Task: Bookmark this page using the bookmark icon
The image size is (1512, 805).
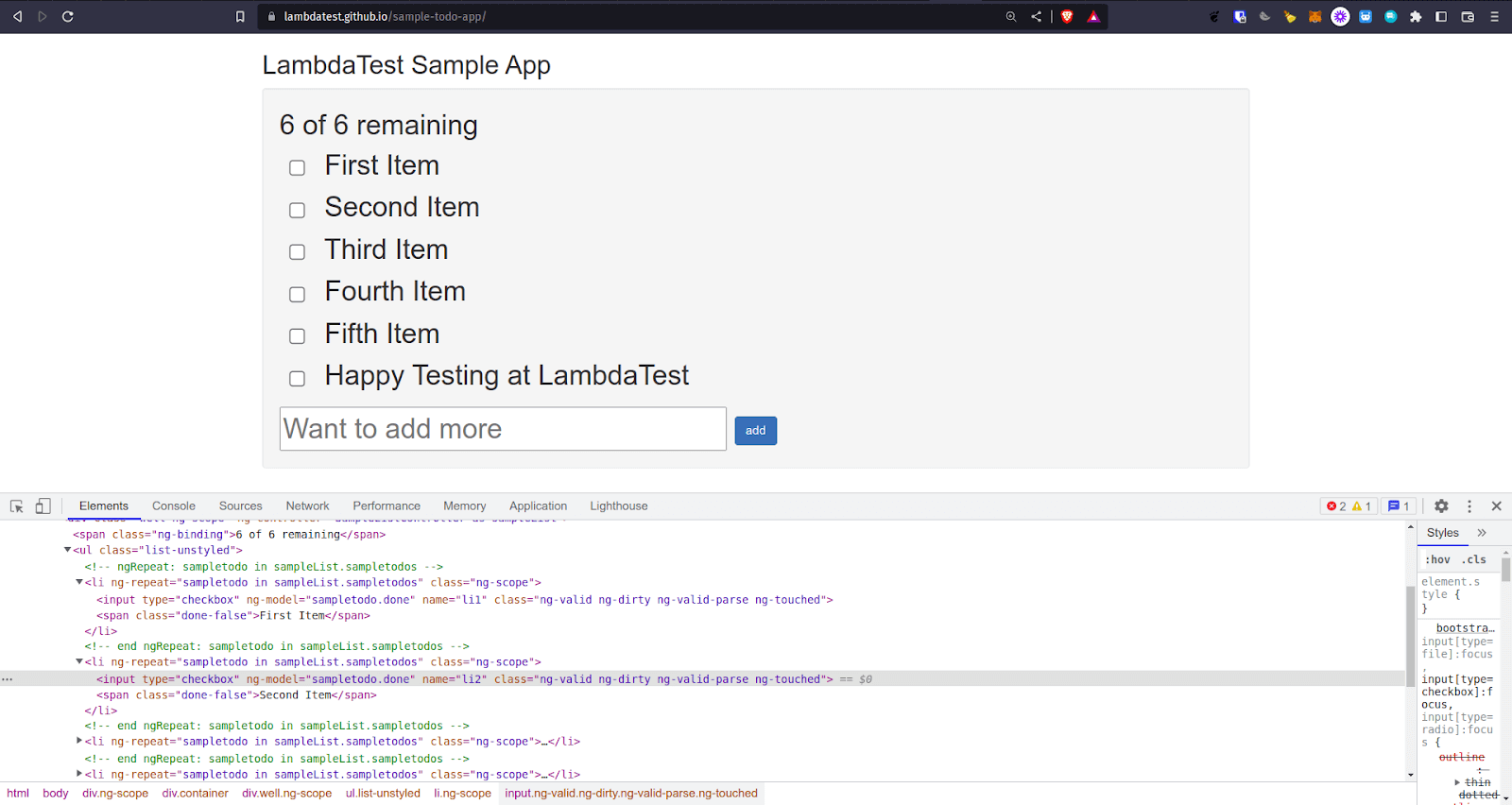Action: (x=240, y=16)
